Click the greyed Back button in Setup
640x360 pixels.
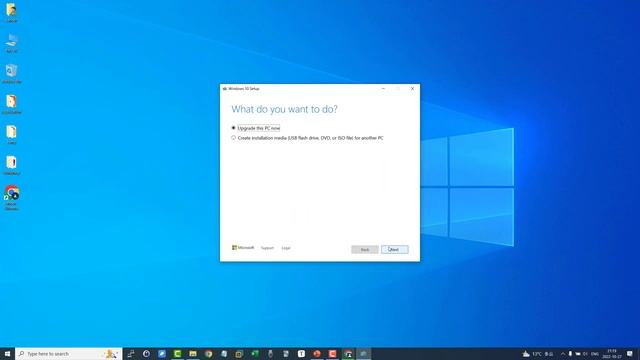coord(365,249)
